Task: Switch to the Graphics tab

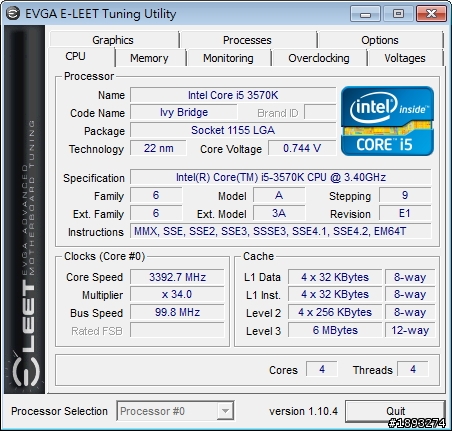Action: pyautogui.click(x=113, y=40)
